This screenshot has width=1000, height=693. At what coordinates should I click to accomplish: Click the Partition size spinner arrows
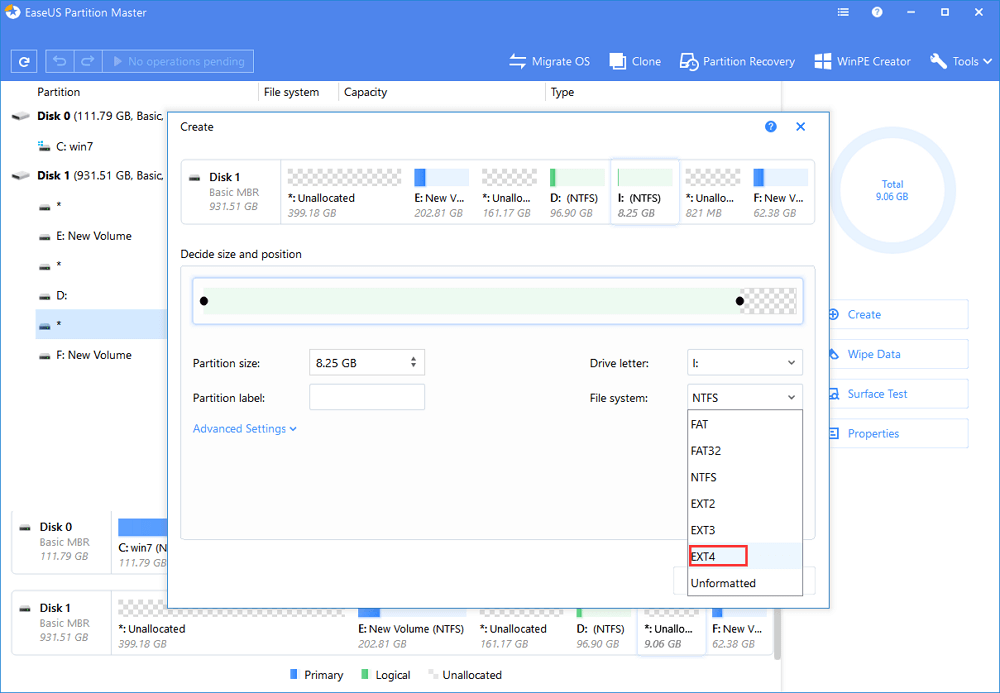pos(414,363)
